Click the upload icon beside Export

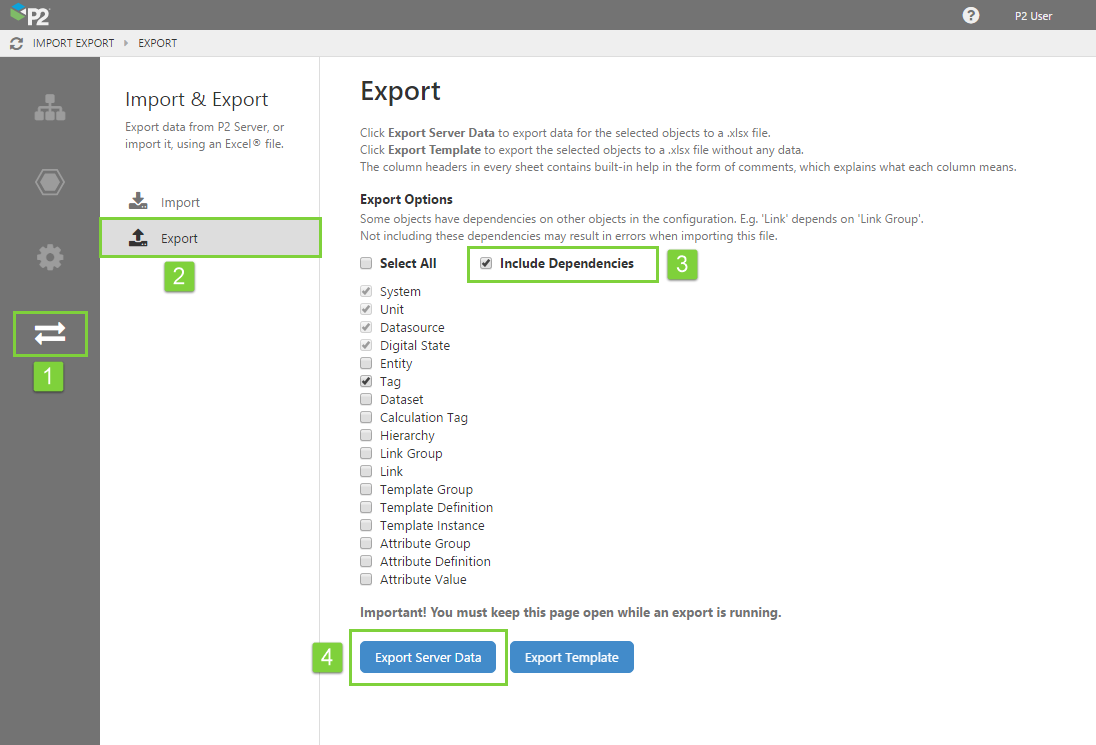pyautogui.click(x=137, y=238)
